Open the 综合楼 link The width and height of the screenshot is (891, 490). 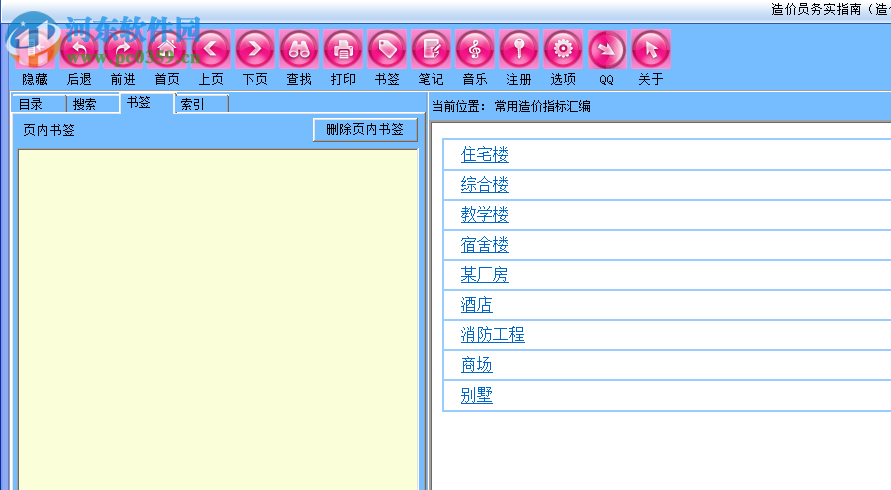(485, 185)
